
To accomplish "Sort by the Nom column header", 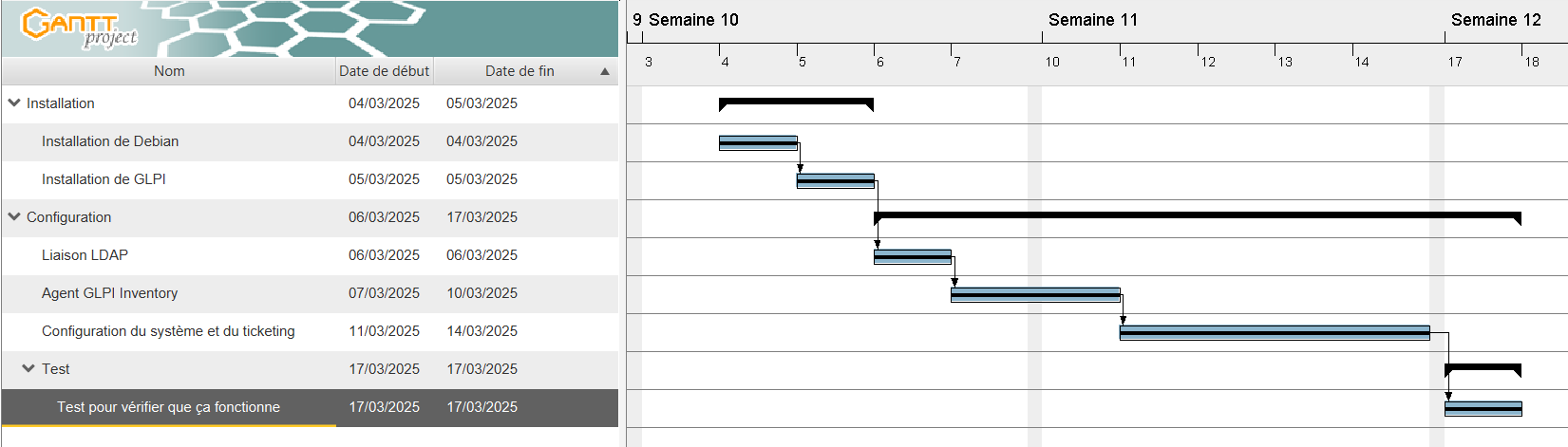I will pyautogui.click(x=169, y=71).
